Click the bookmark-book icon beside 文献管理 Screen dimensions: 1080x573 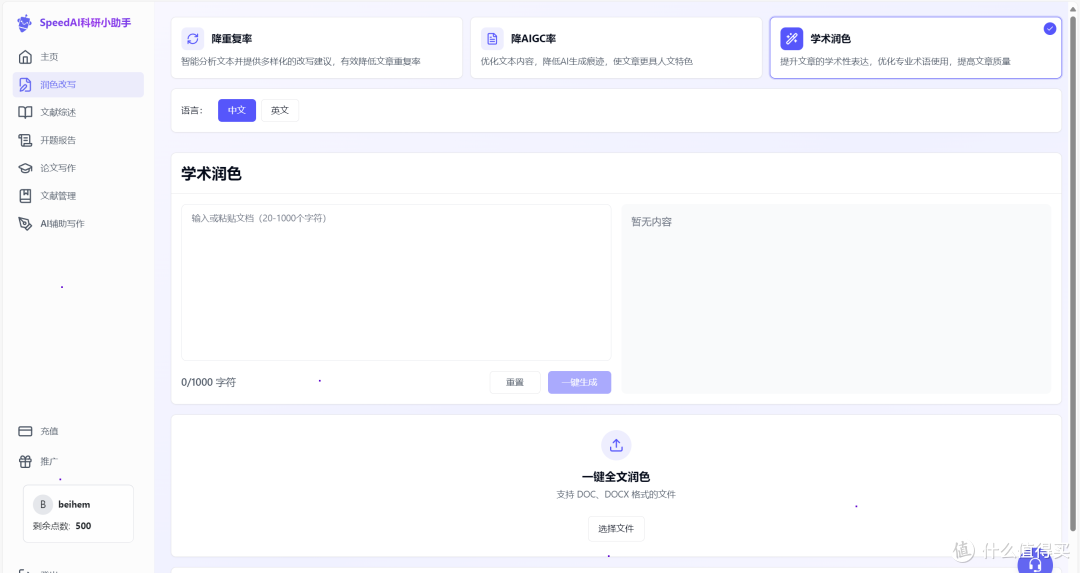(25, 196)
